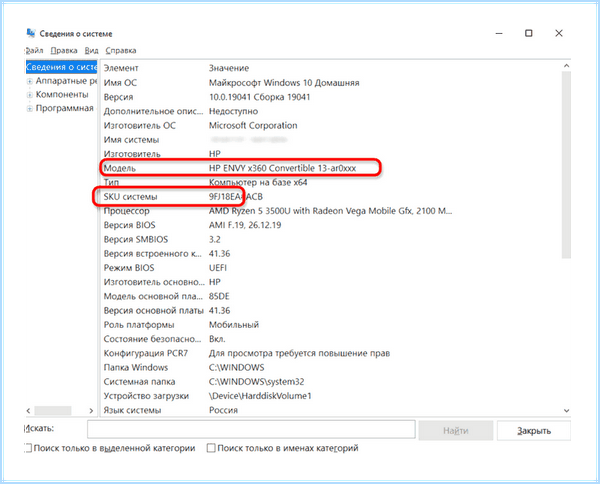The width and height of the screenshot is (600, 484).
Task: Click inside the Искать search field
Action: pos(251,429)
